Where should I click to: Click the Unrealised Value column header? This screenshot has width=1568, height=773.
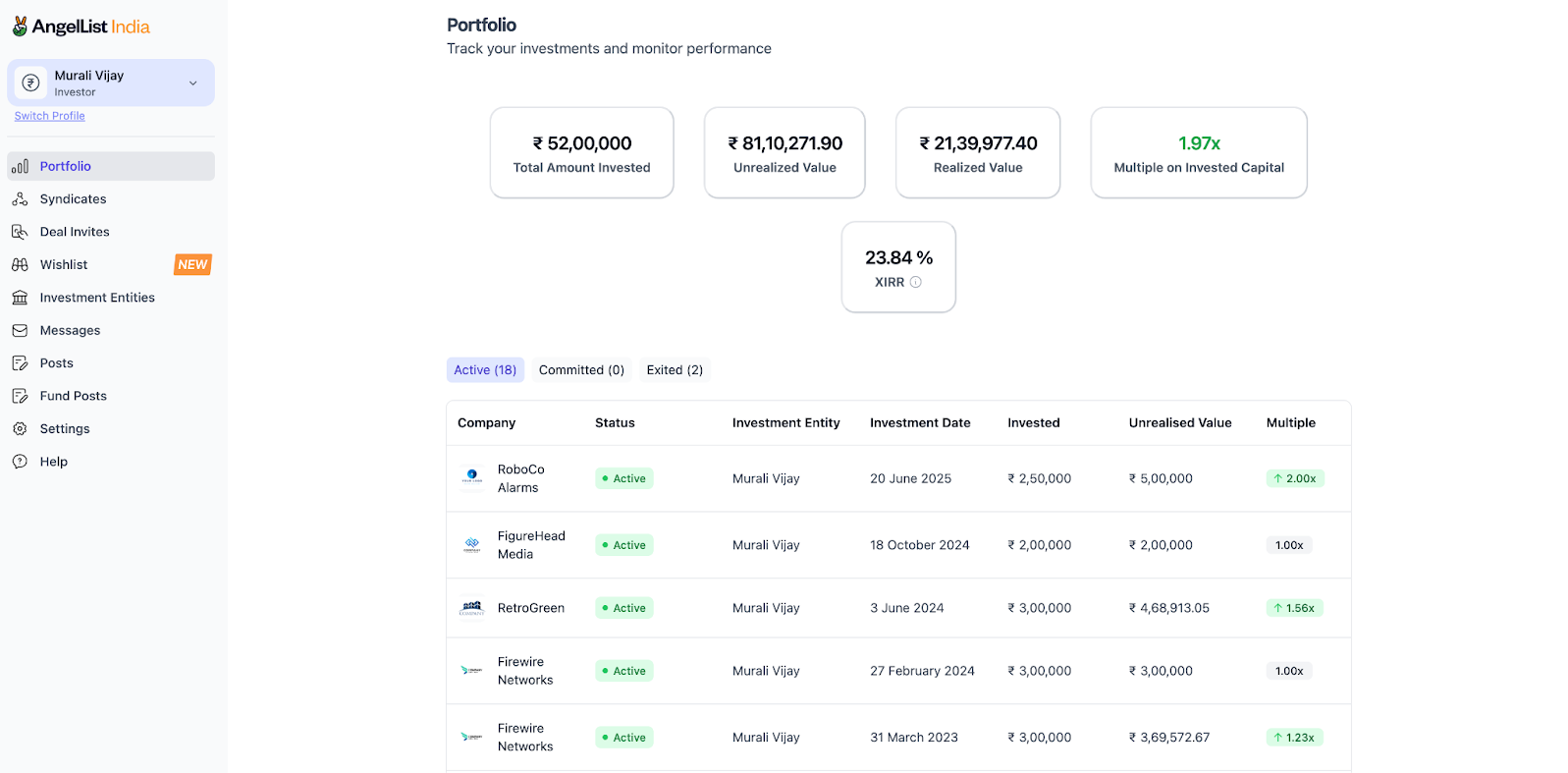click(1180, 423)
